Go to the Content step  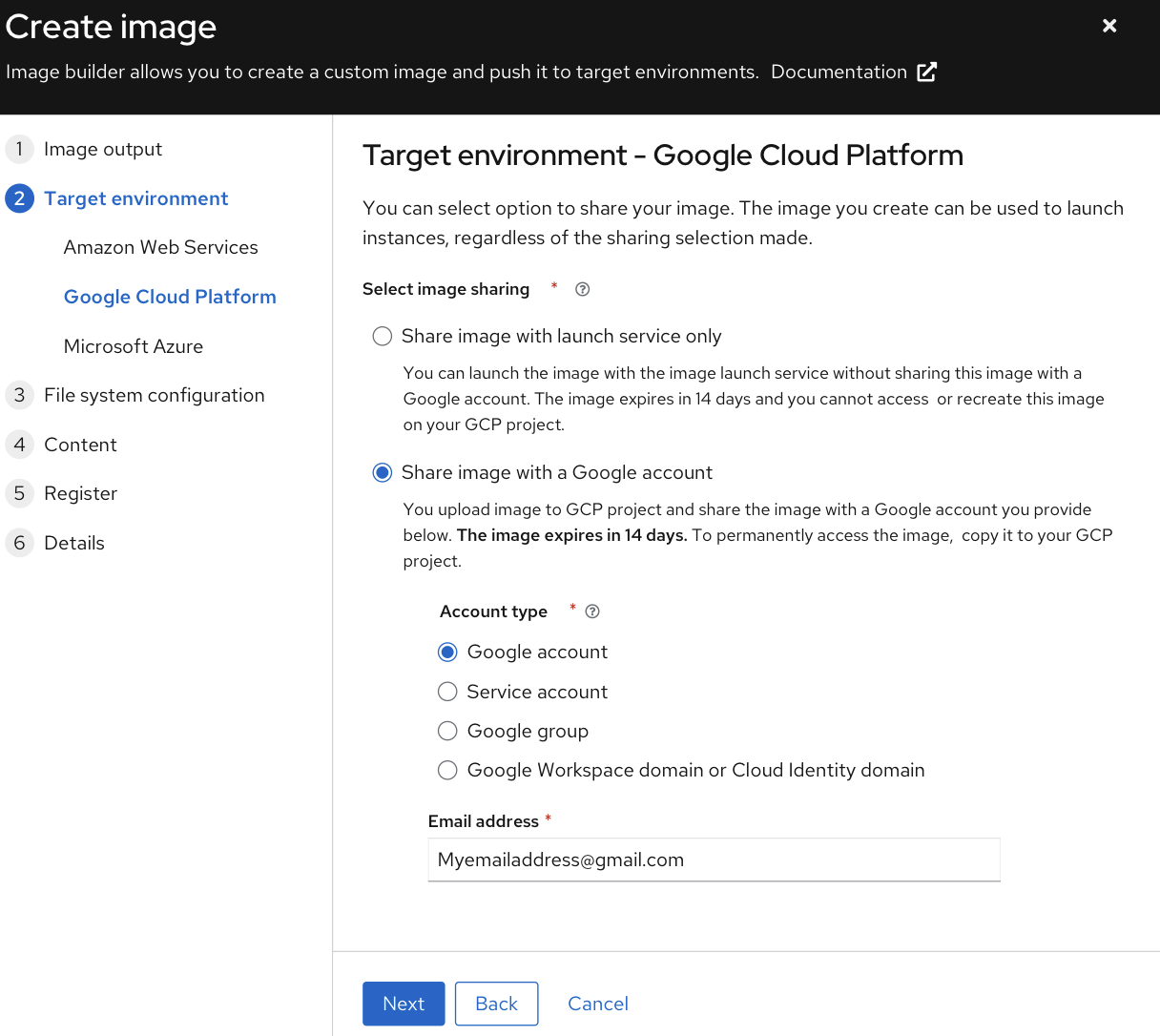(80, 445)
